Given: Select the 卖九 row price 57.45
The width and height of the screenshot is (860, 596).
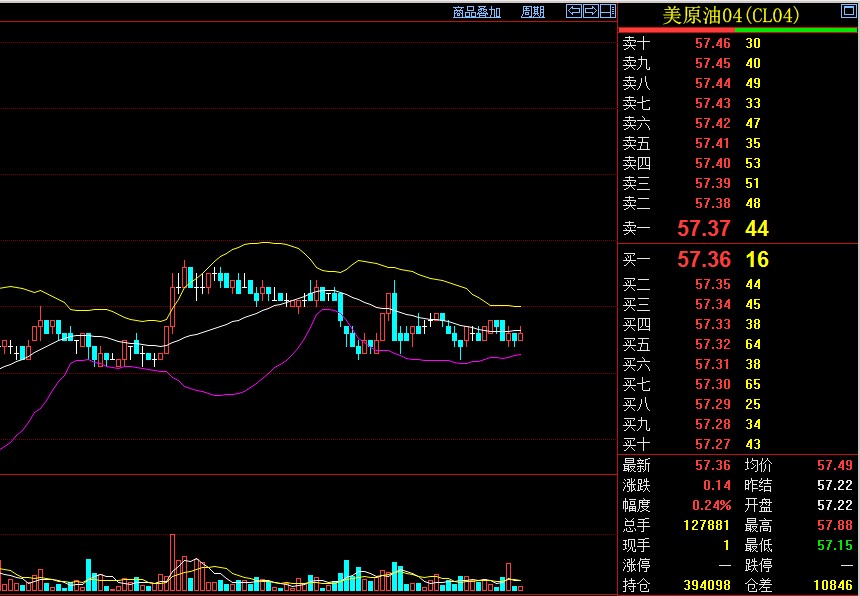Looking at the screenshot, I should pos(712,64).
